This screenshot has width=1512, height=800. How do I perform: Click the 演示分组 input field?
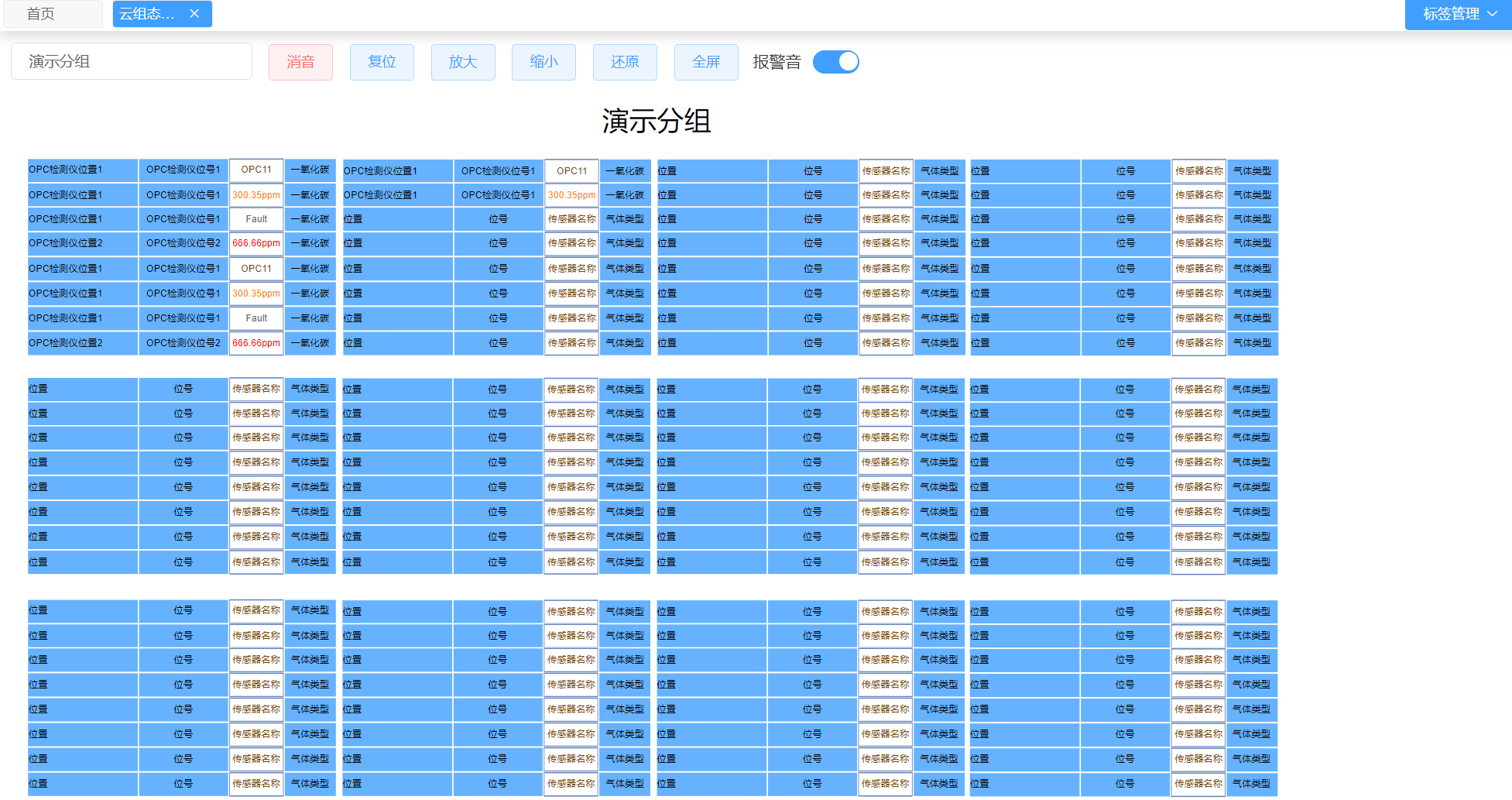132,61
